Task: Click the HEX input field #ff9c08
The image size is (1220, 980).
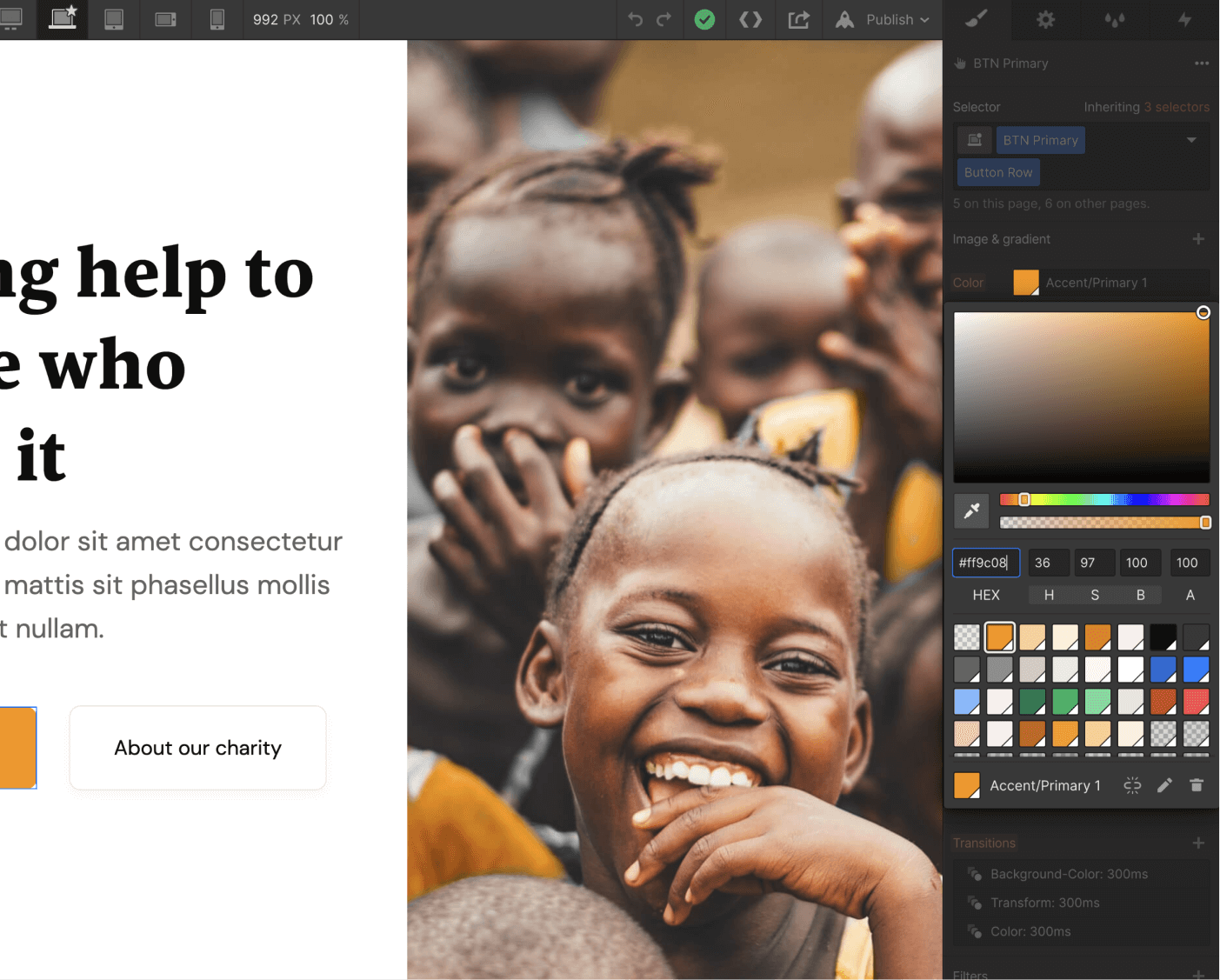Action: coord(986,563)
